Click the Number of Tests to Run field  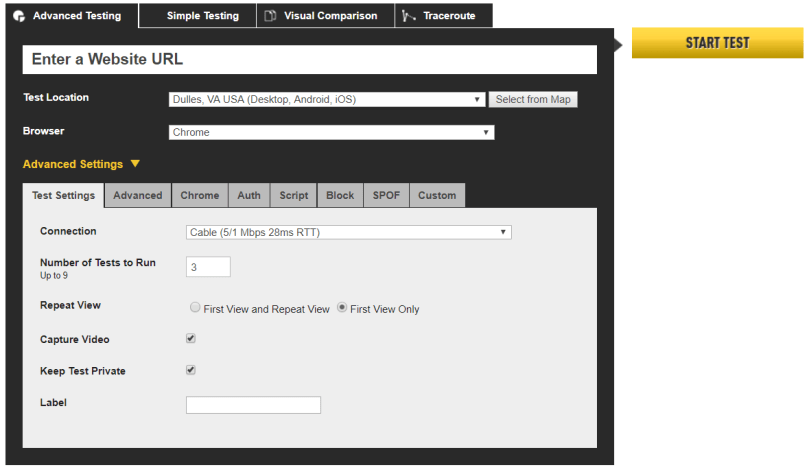click(208, 267)
